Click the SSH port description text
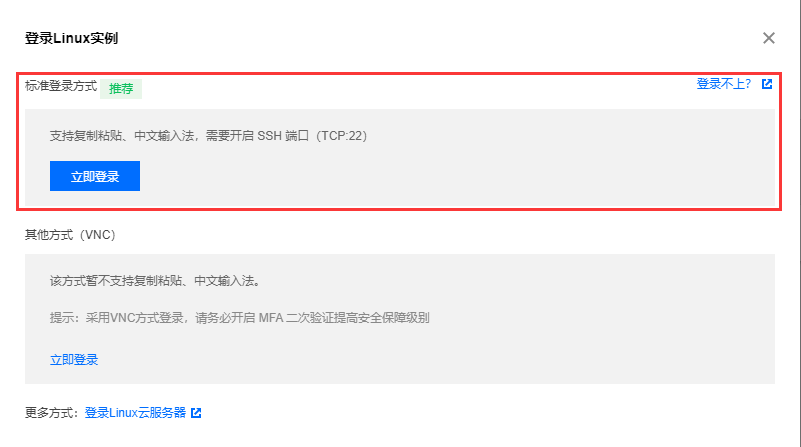This screenshot has height=447, width=801. point(208,136)
